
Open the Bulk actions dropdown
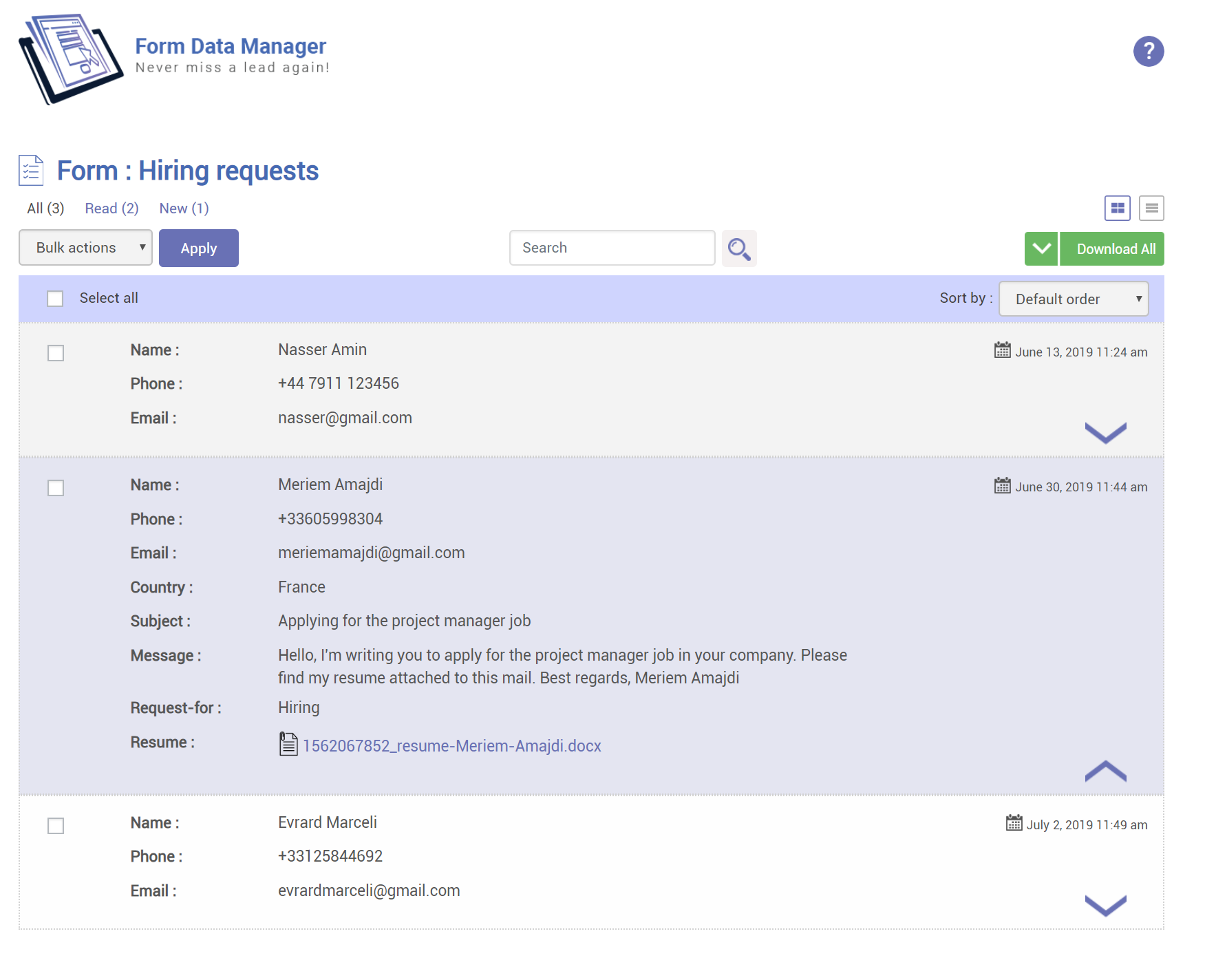tap(85, 248)
